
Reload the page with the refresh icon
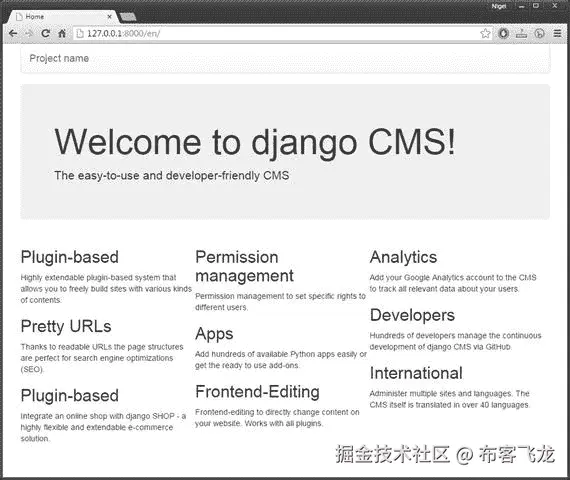pos(45,33)
